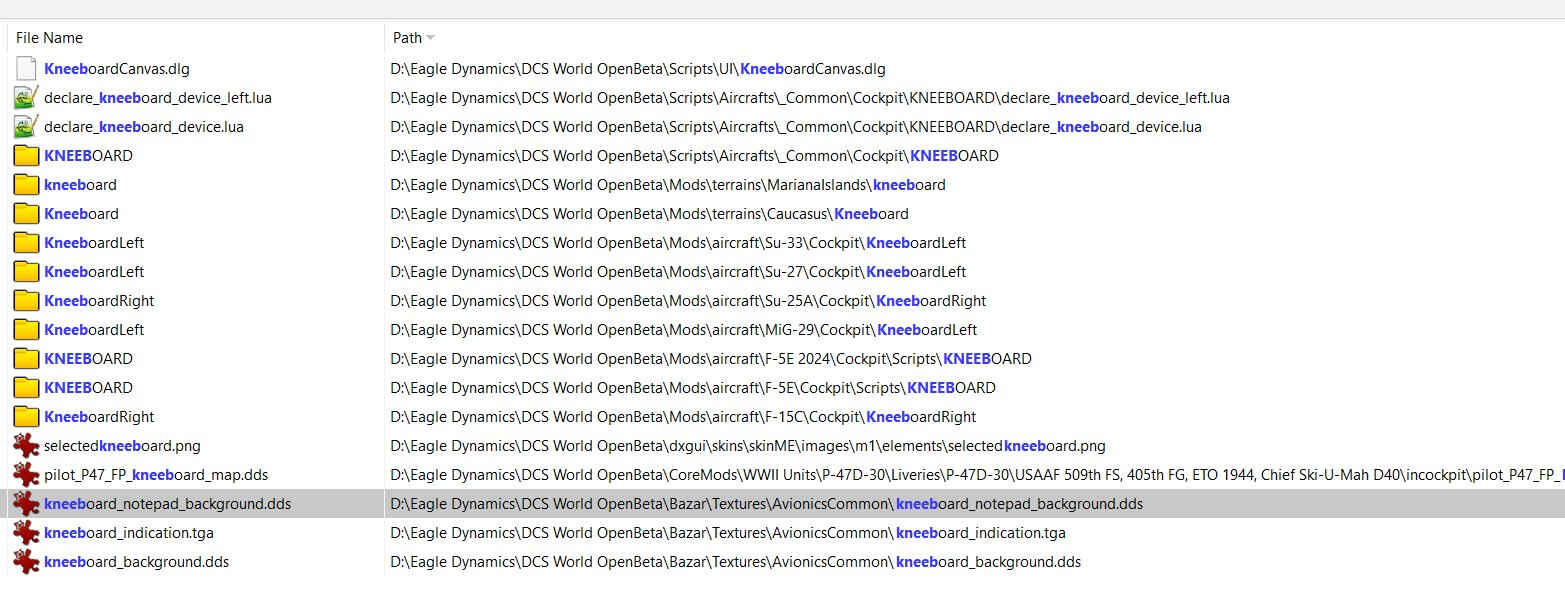Click the folder icon of the Su-27 KneeboardLeft folder
This screenshot has height=589, width=1565.
[x=27, y=272]
